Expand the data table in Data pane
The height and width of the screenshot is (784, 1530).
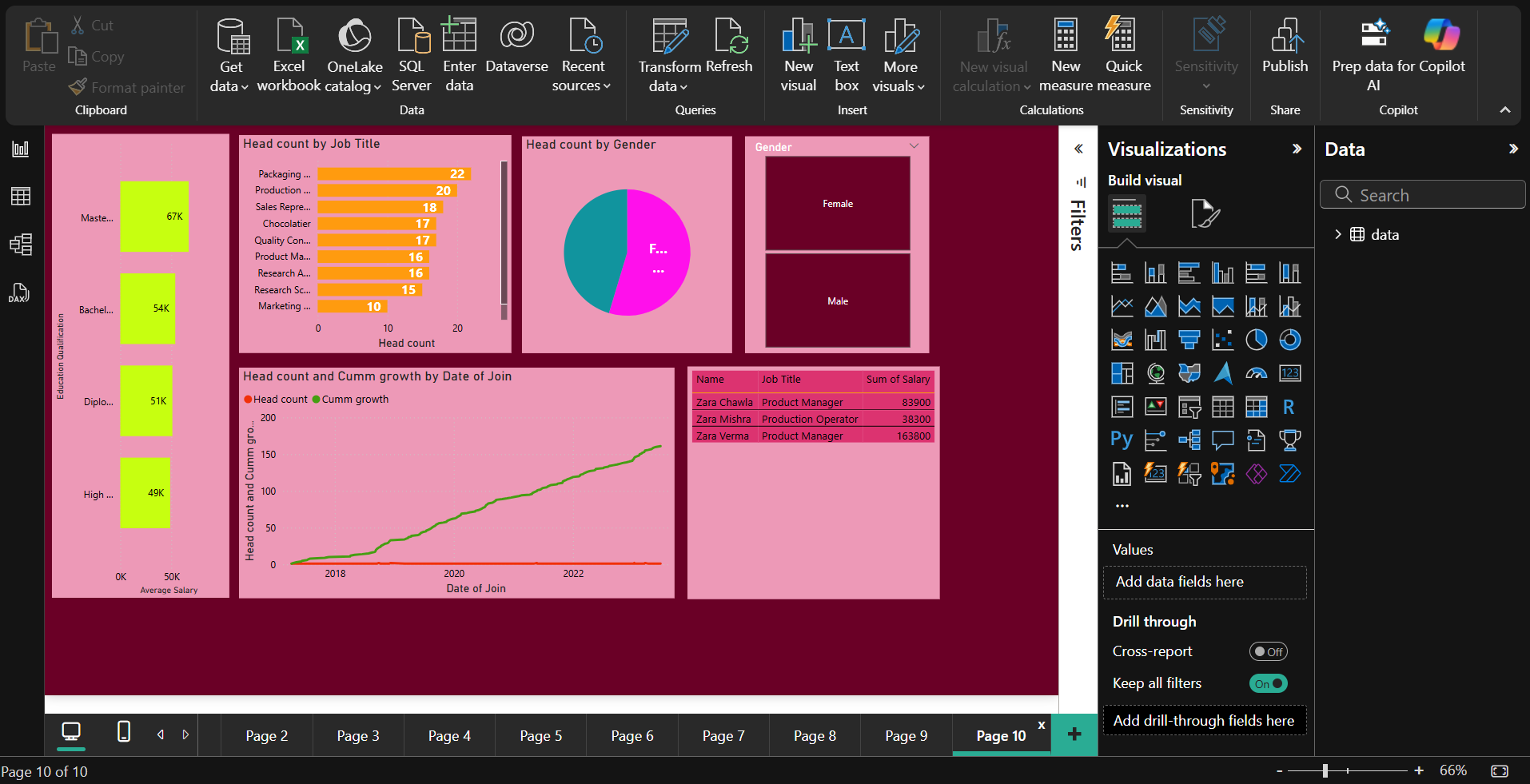[x=1338, y=234]
